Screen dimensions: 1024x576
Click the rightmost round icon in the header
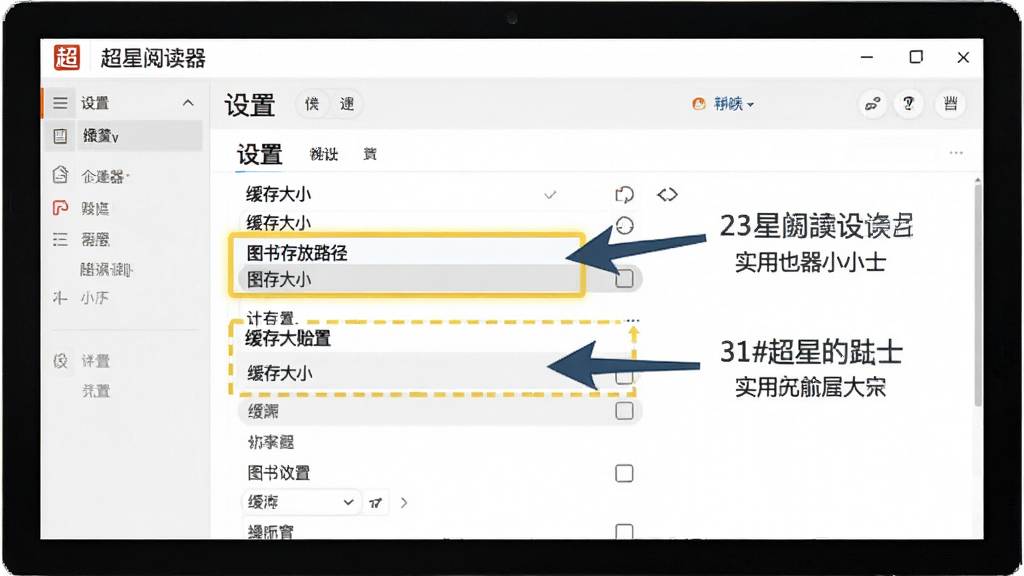tap(950, 104)
